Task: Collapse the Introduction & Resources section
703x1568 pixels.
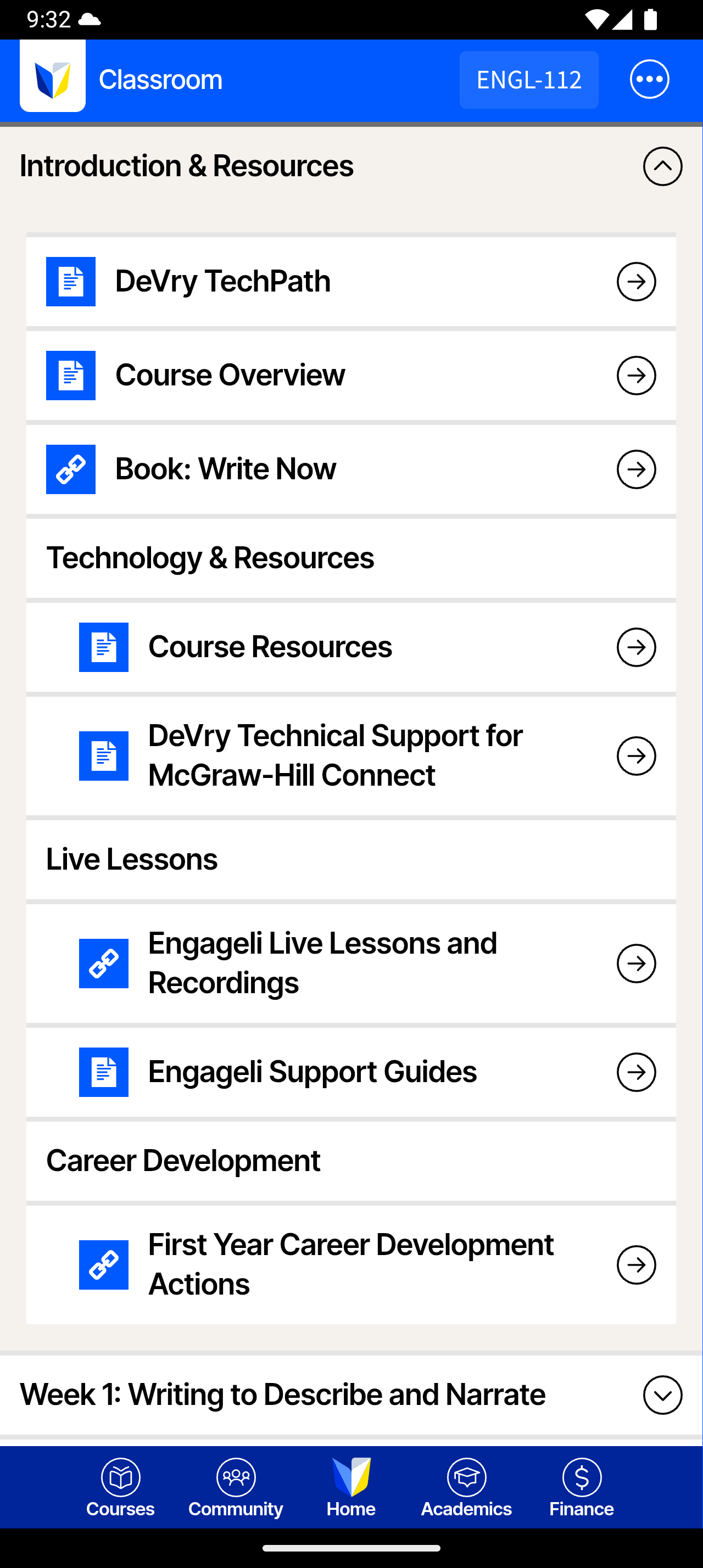Action: (662, 166)
